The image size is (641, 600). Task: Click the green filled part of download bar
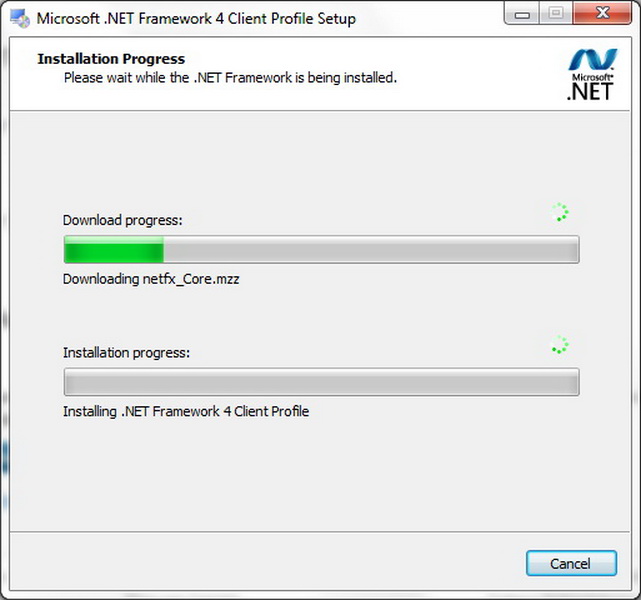click(113, 250)
